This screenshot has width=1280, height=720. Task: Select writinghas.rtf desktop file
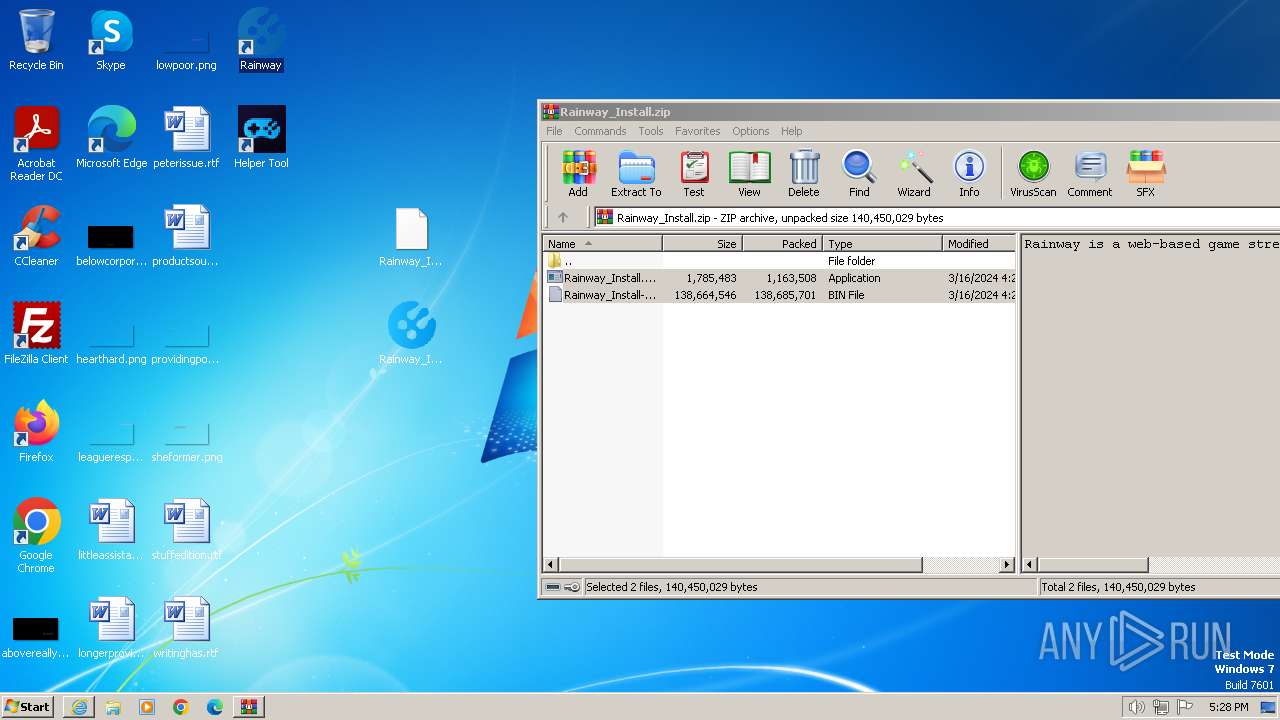[186, 628]
